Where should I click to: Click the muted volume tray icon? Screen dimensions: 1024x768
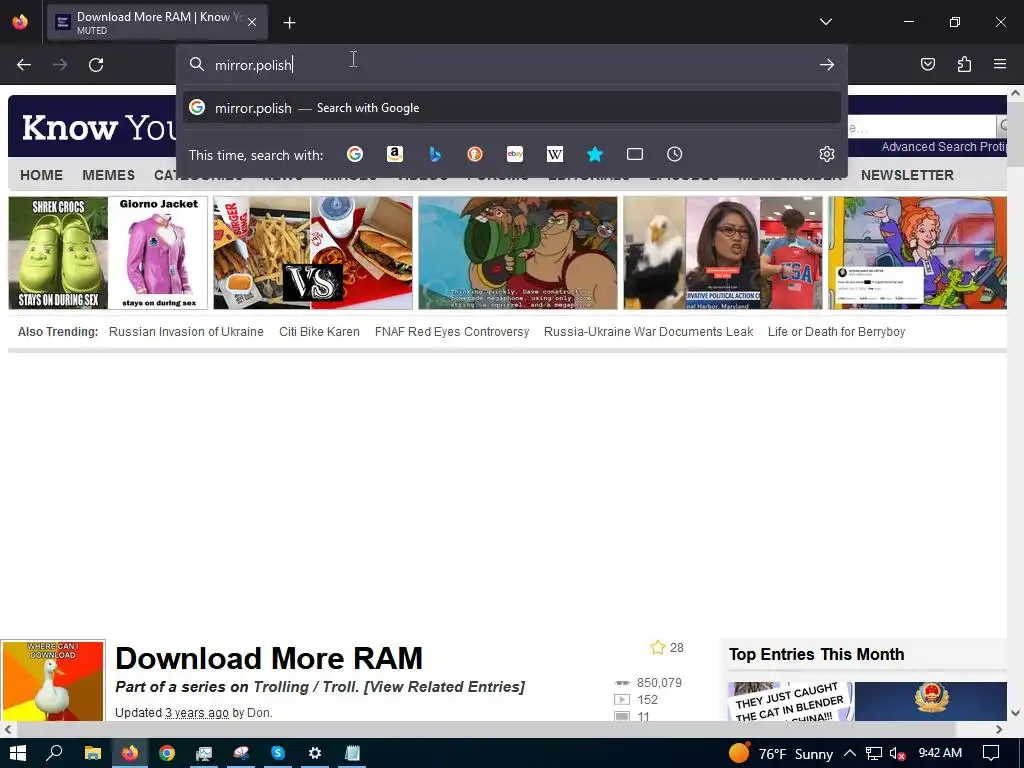897,753
